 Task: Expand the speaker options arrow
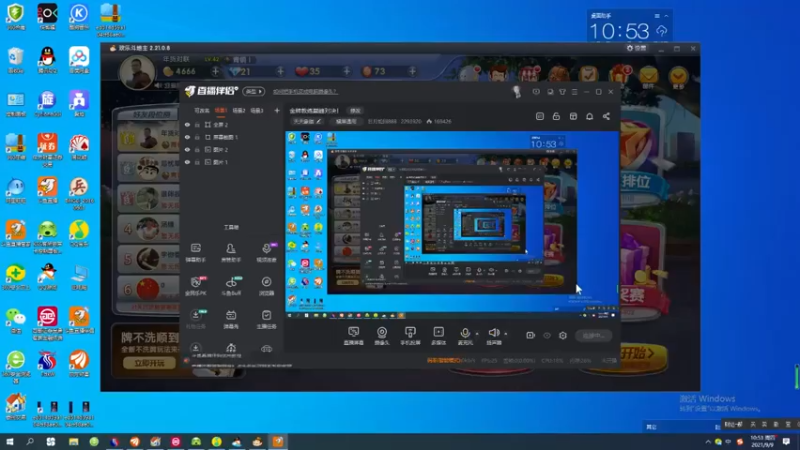coord(506,334)
